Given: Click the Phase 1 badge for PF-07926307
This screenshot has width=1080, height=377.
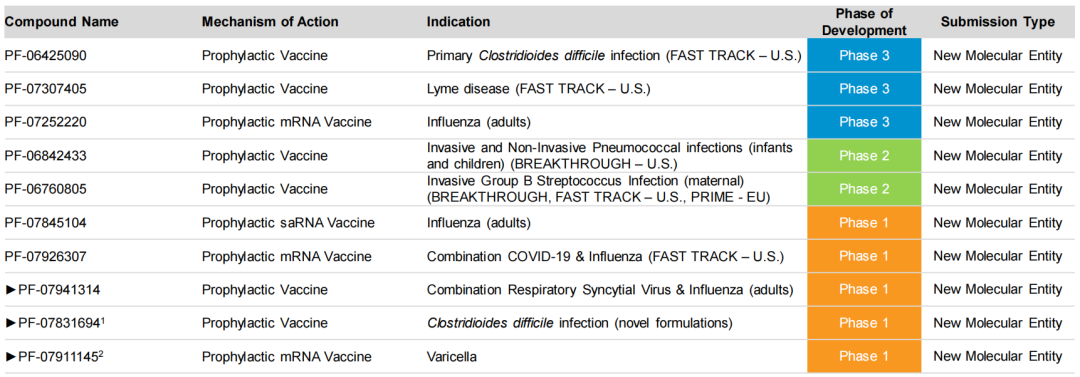Looking at the screenshot, I should click(x=864, y=256).
